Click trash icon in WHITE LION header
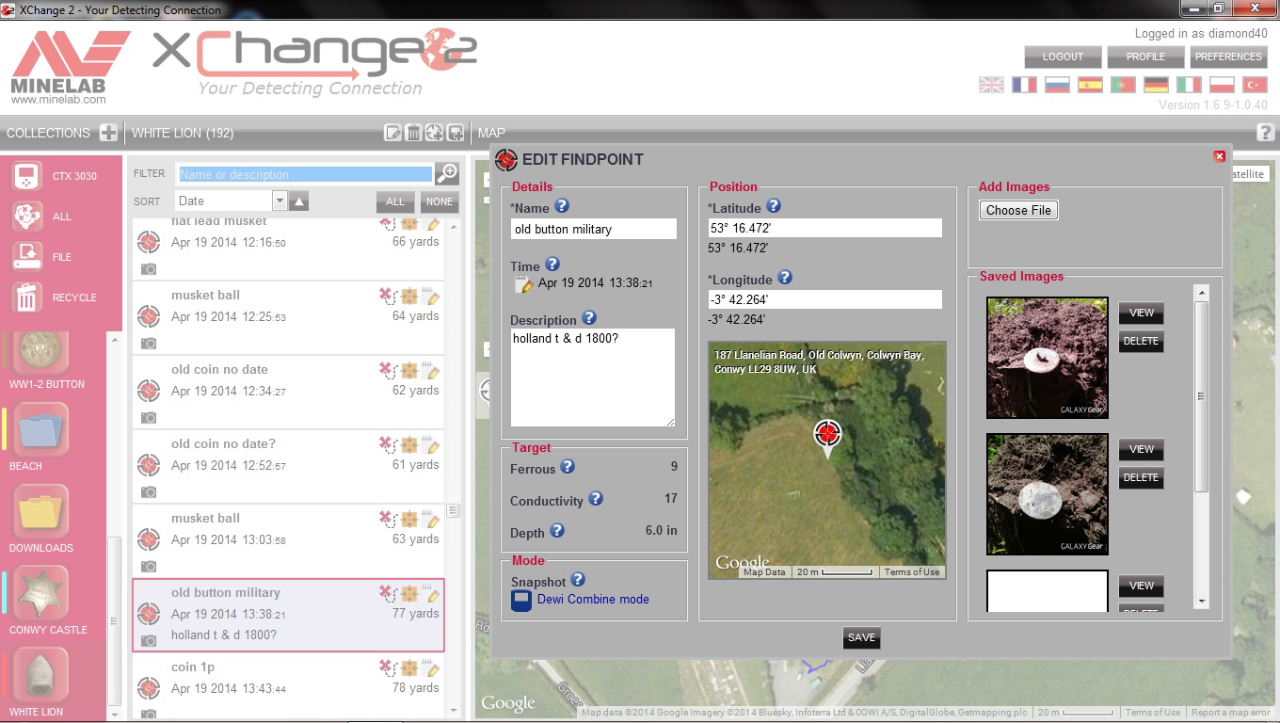Screen dimensions: 1280x723 [x=414, y=133]
